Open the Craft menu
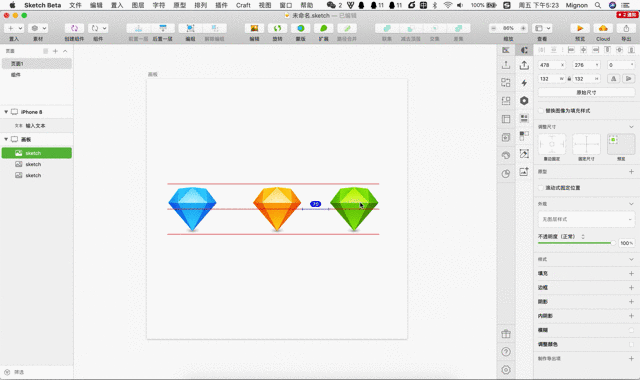640x380 pixels. 243,5
